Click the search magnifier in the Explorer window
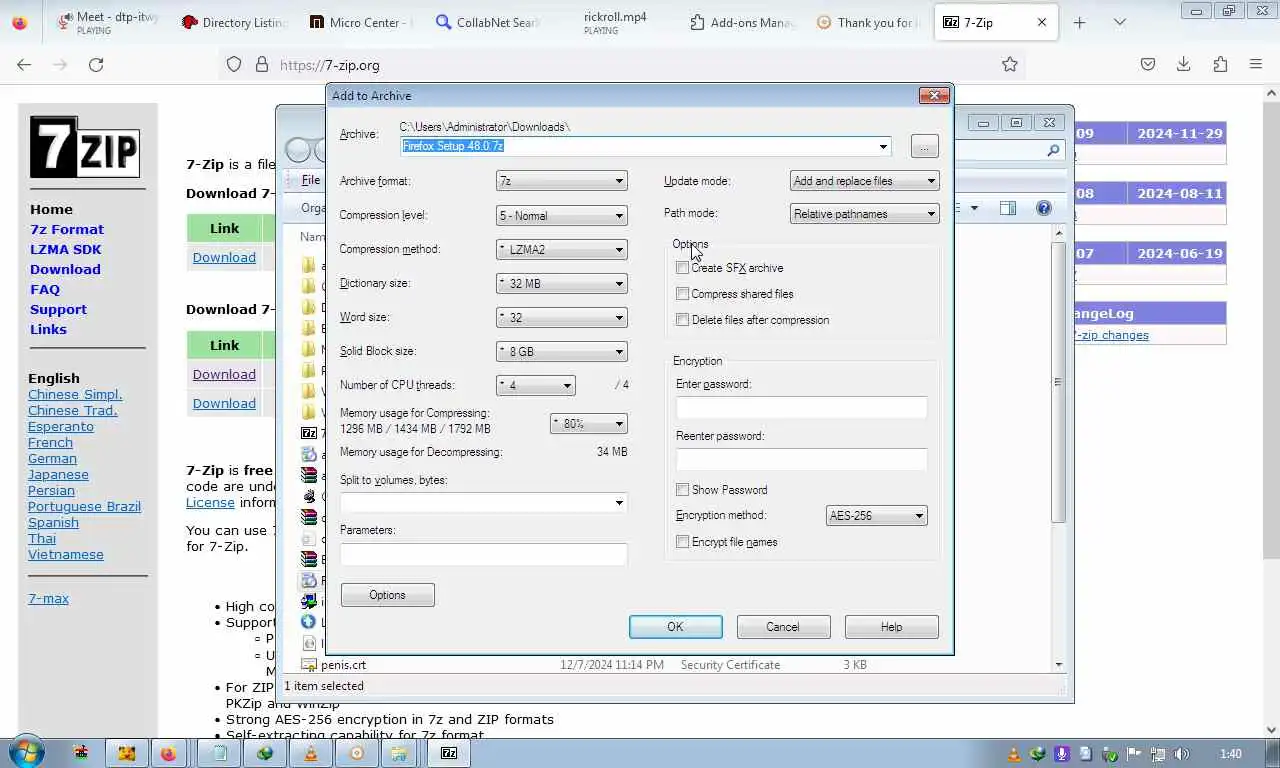The height and width of the screenshot is (768, 1280). pos(1053,150)
